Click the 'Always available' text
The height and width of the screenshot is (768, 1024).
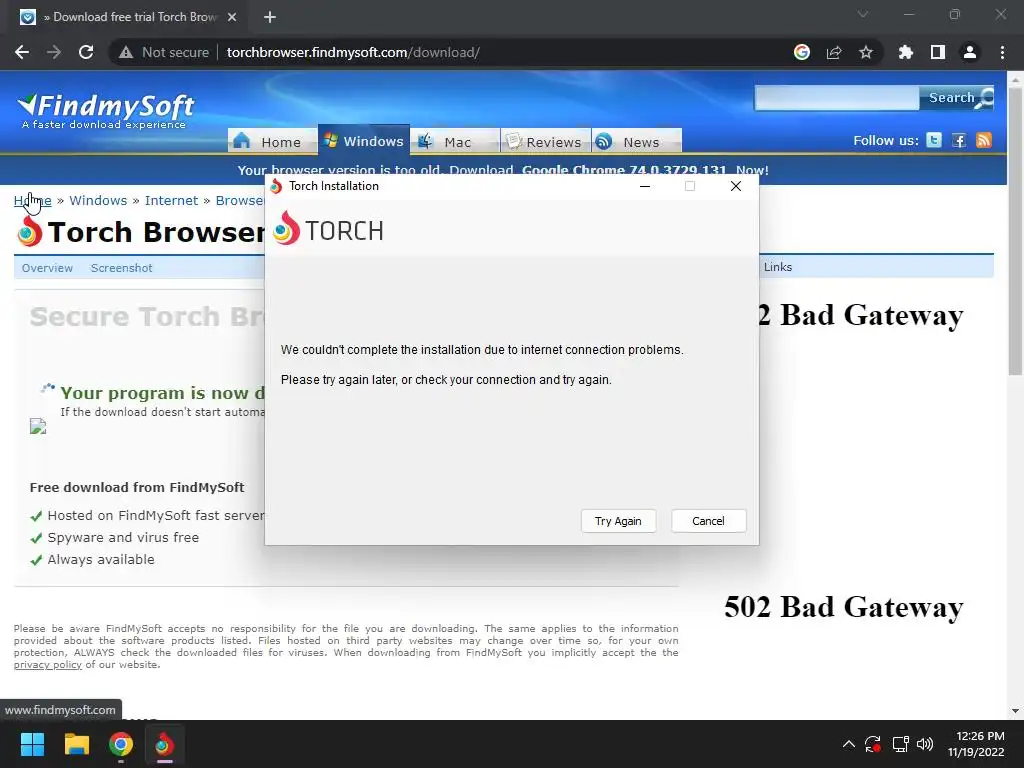pos(101,560)
